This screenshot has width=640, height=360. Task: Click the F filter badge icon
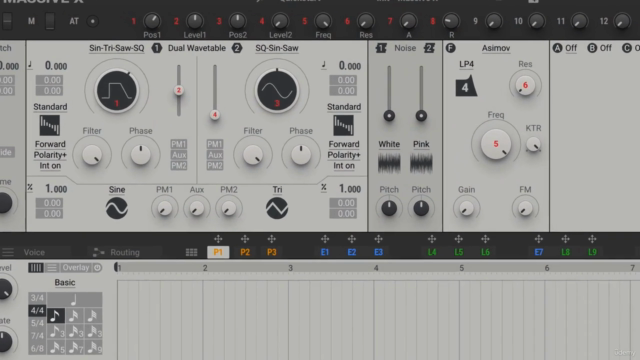coord(451,48)
